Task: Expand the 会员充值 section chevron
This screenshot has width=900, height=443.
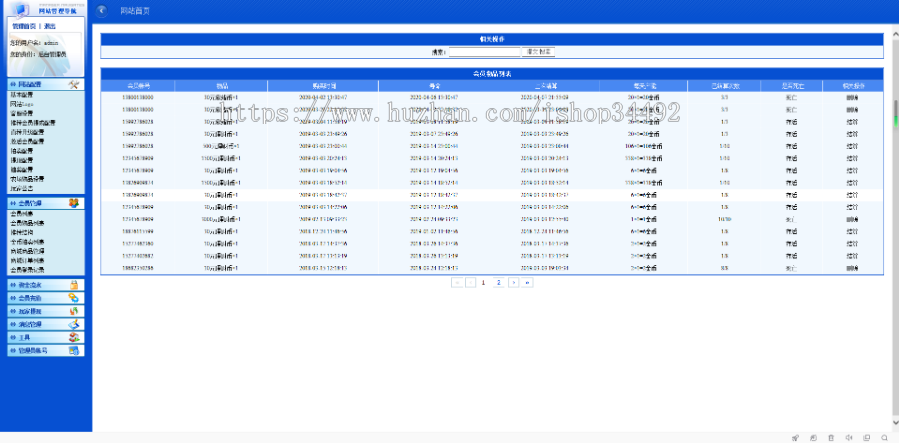Action: click(13, 298)
